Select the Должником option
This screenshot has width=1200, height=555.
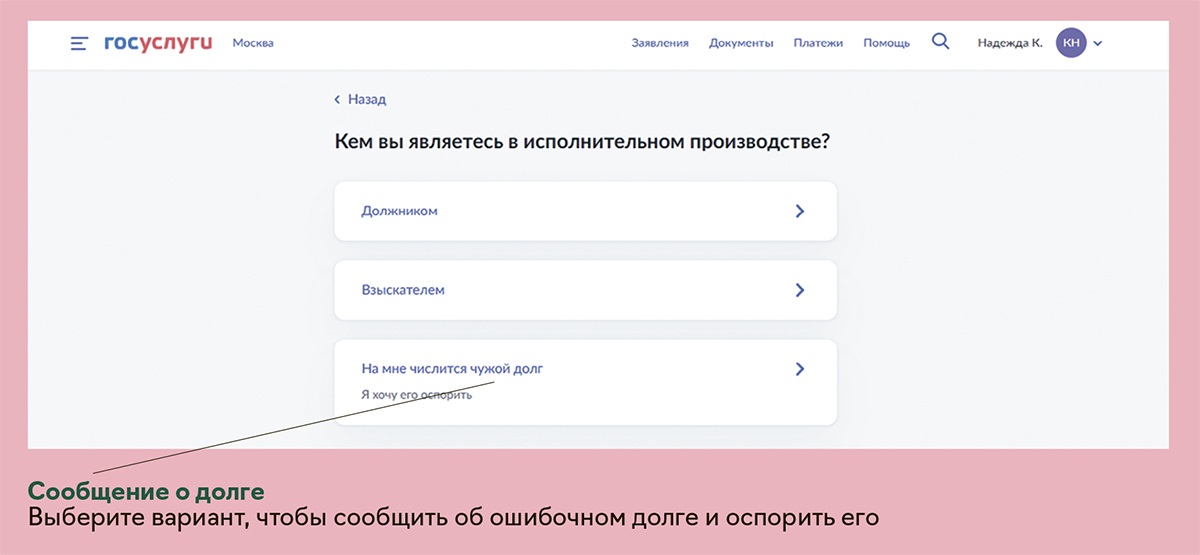tap(400, 211)
